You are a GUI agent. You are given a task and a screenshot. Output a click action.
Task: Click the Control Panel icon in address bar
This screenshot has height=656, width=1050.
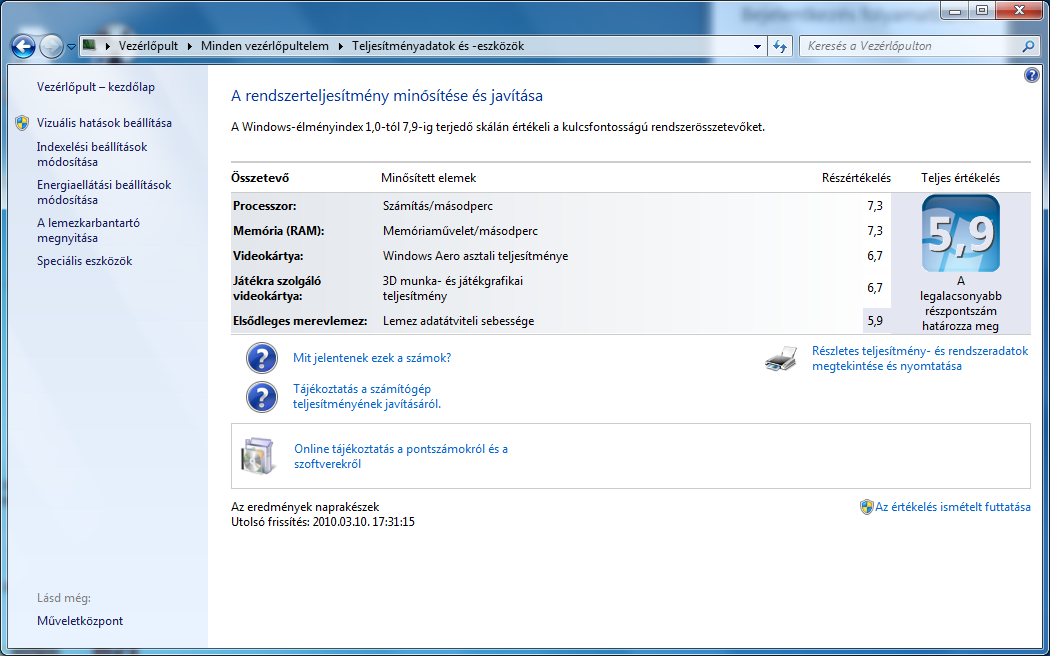pyautogui.click(x=89, y=46)
